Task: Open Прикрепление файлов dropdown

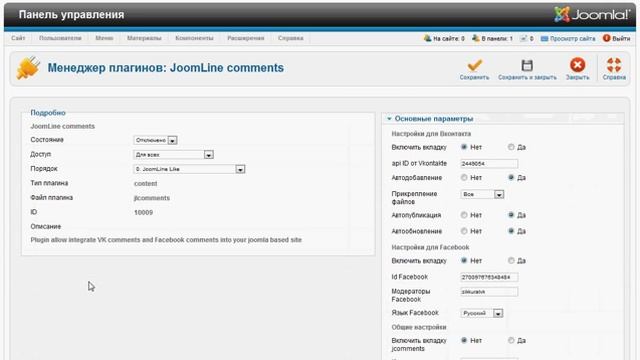Action: 482,195
